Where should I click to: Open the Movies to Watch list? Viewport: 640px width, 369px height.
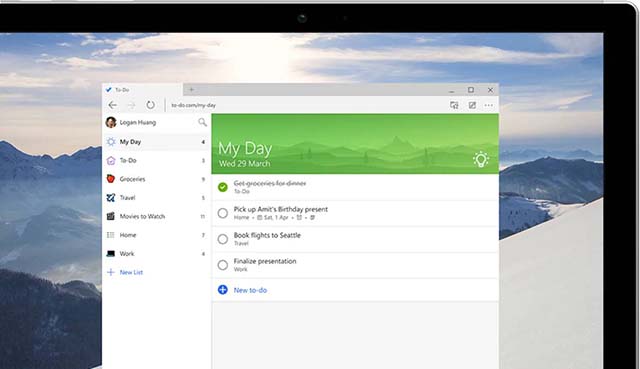click(x=156, y=216)
